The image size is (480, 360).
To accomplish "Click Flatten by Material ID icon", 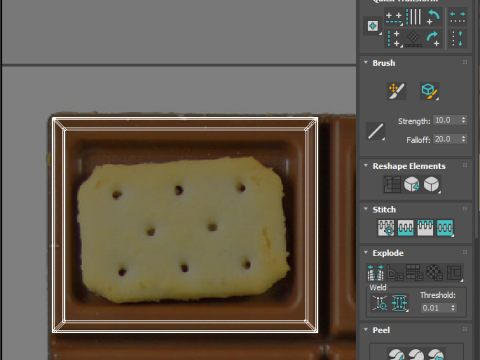I will [x=435, y=273].
